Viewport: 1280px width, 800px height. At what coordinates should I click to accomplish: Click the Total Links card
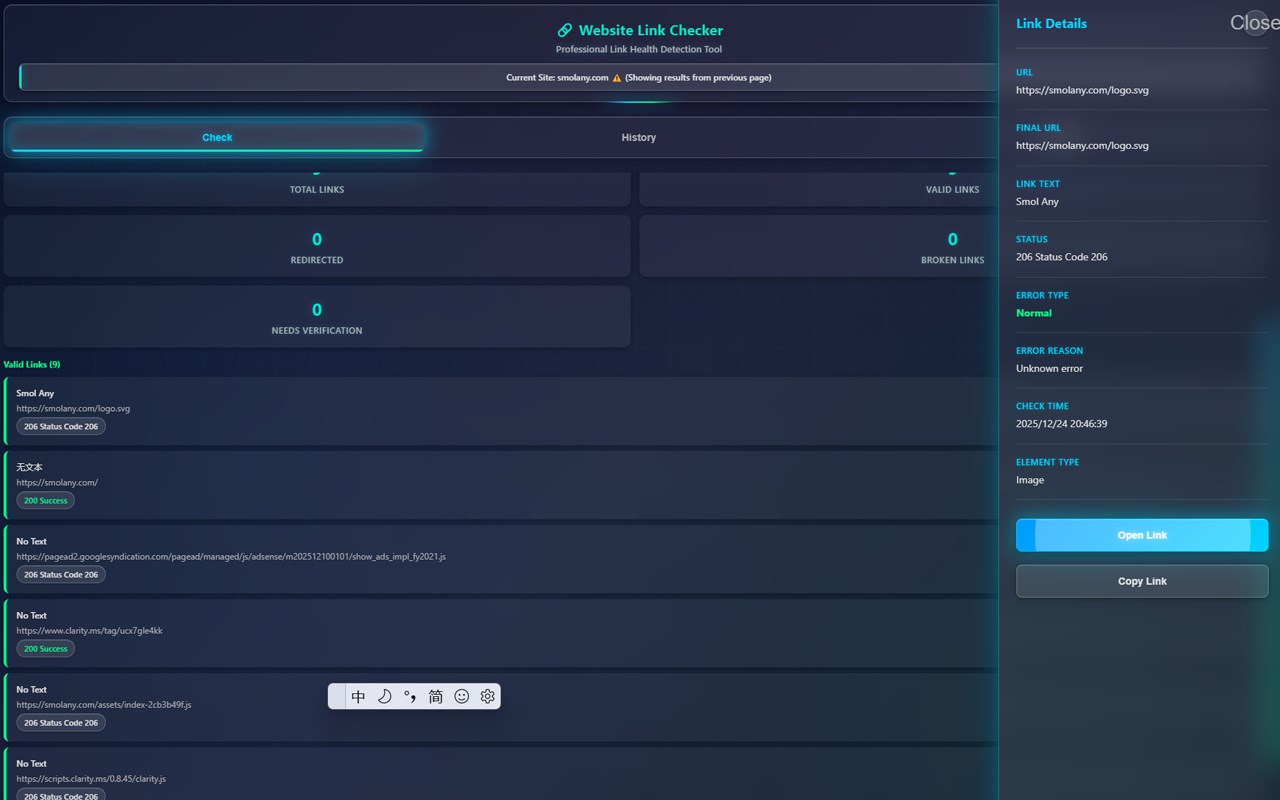pyautogui.click(x=317, y=189)
